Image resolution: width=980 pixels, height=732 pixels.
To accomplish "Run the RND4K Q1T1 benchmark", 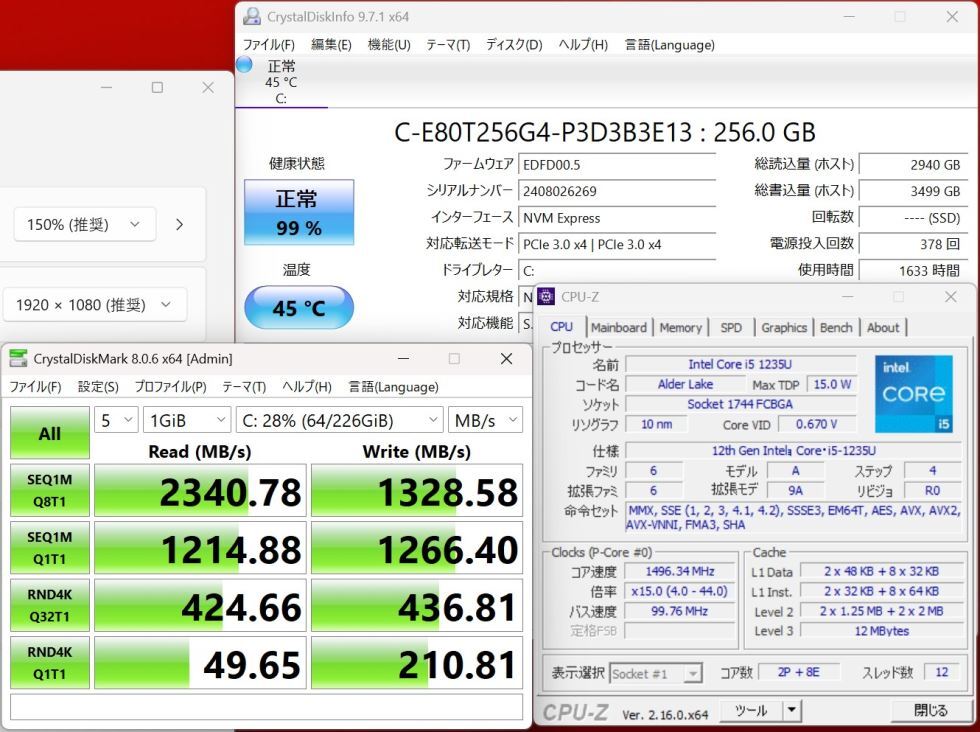I will click(49, 662).
